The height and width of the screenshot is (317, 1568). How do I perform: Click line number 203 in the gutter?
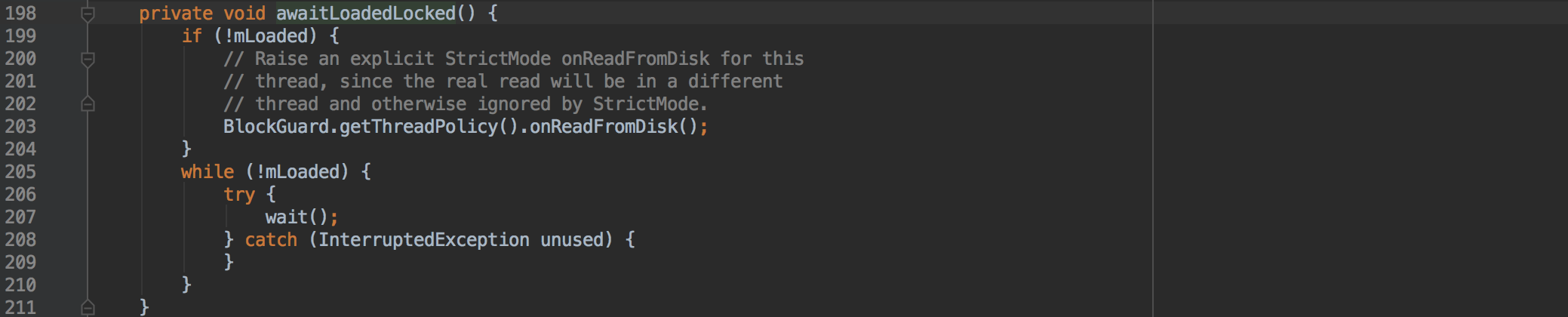(20, 127)
